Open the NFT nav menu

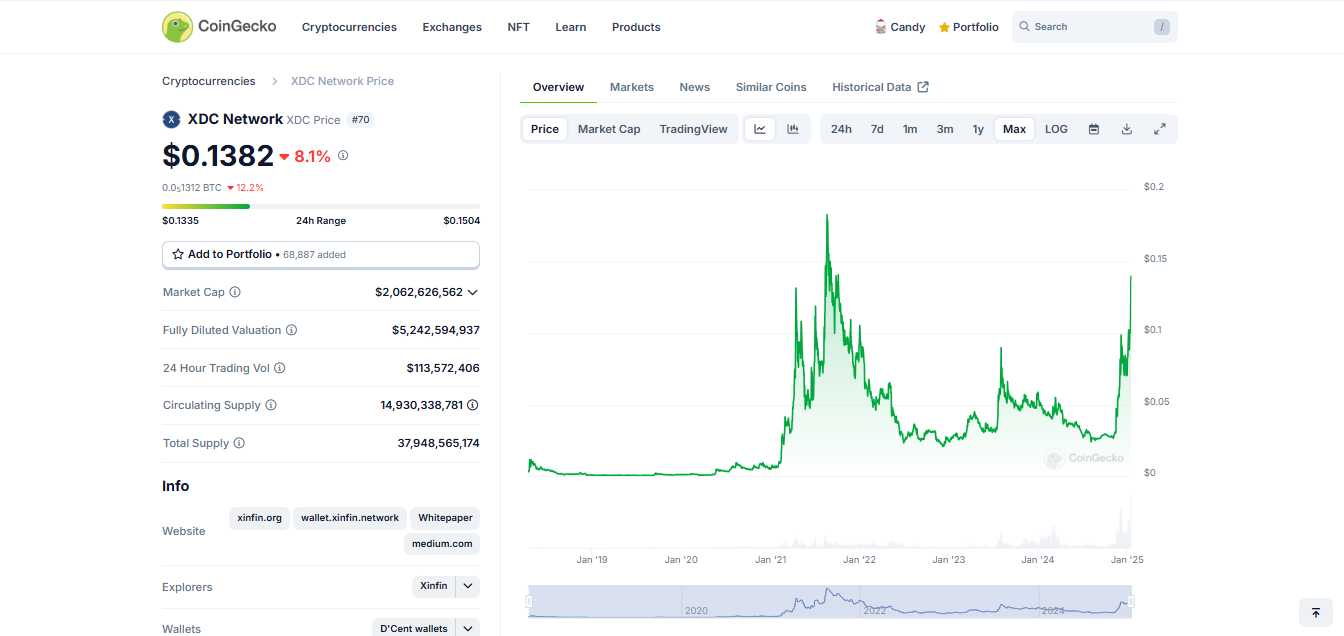[x=518, y=27]
